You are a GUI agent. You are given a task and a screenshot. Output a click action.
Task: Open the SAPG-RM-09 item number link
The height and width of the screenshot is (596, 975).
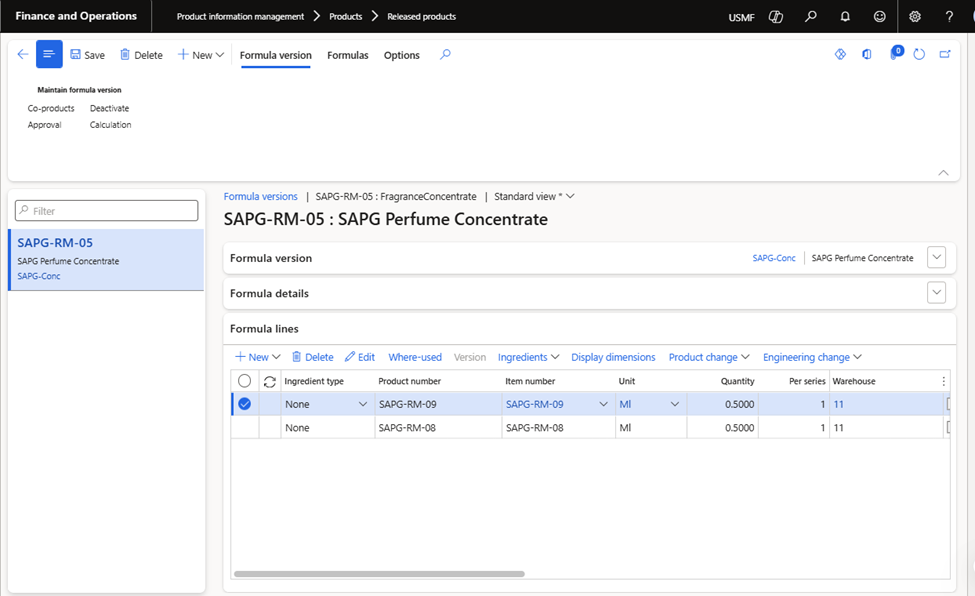click(535, 404)
